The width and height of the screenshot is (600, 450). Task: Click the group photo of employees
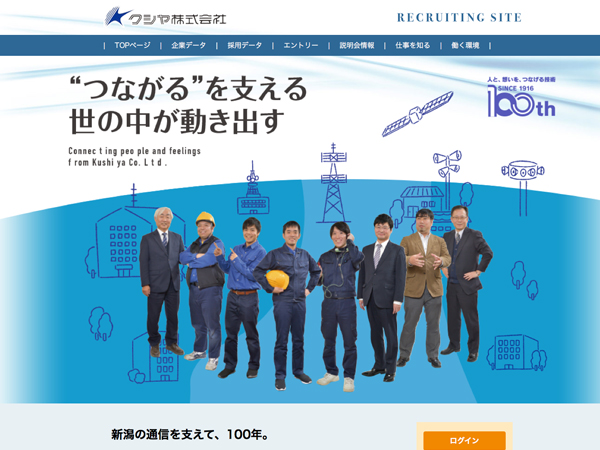coord(316,298)
